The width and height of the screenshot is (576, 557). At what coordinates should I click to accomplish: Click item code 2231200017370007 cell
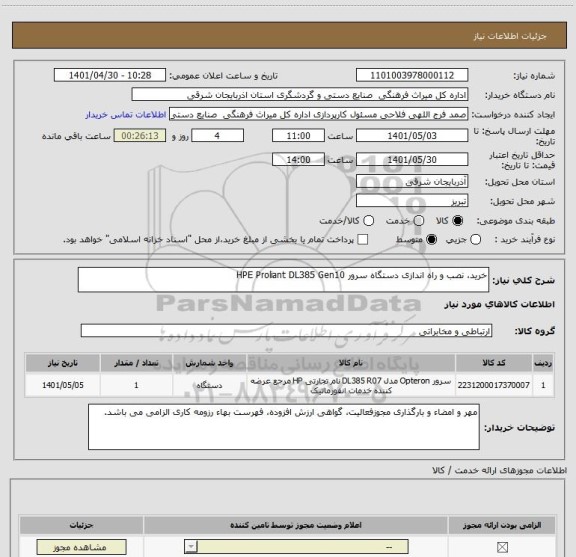494,385
